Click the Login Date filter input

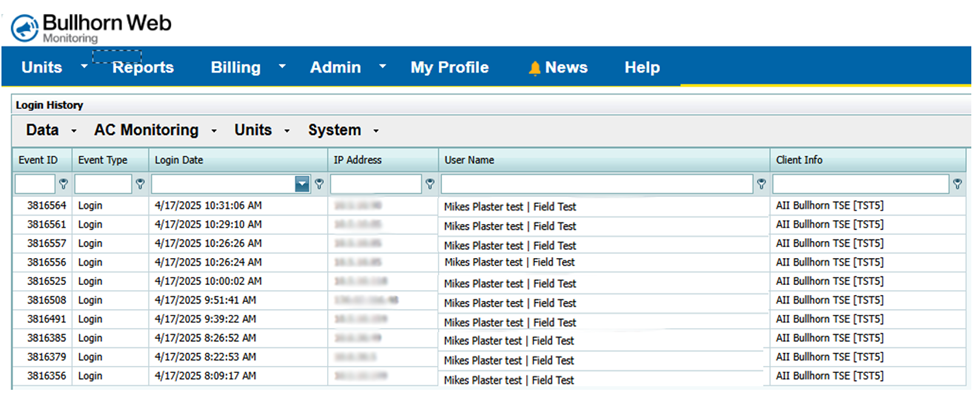[223, 184]
